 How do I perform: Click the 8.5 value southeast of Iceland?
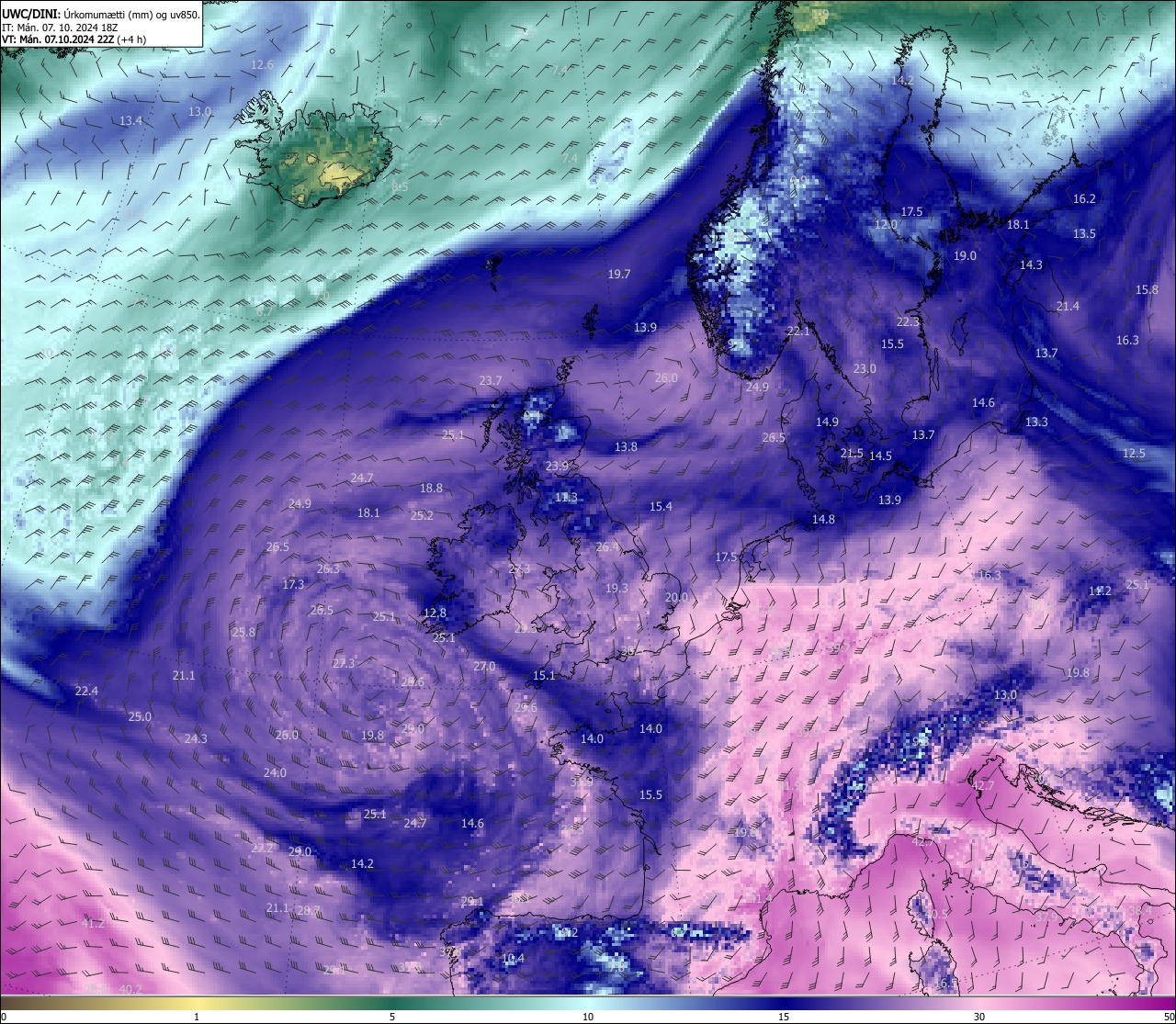tap(400, 187)
